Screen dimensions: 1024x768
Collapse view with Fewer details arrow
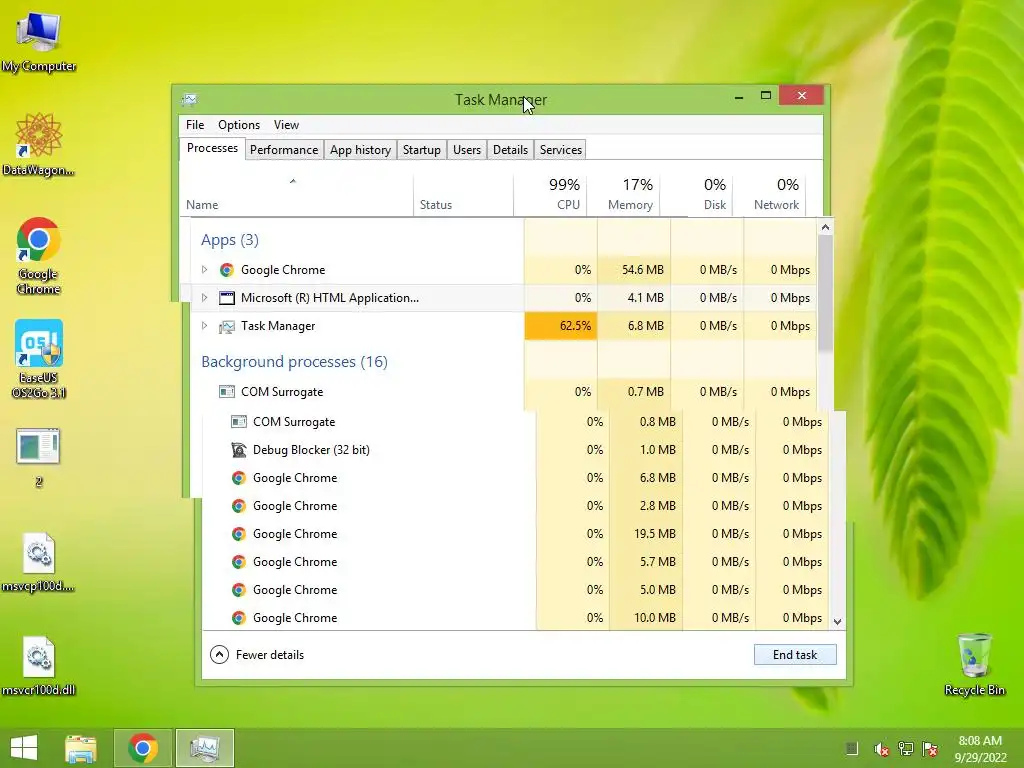pyautogui.click(x=219, y=654)
